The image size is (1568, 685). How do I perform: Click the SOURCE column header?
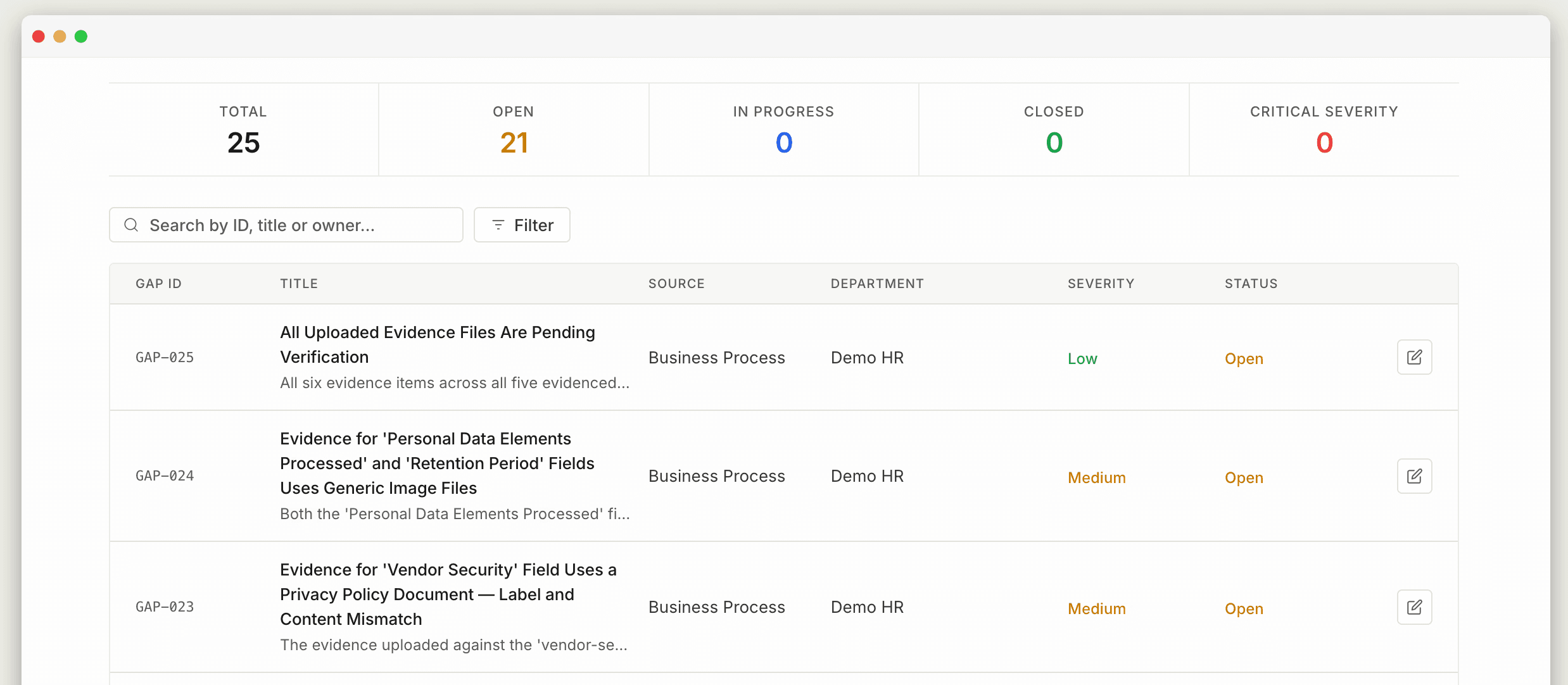click(676, 284)
